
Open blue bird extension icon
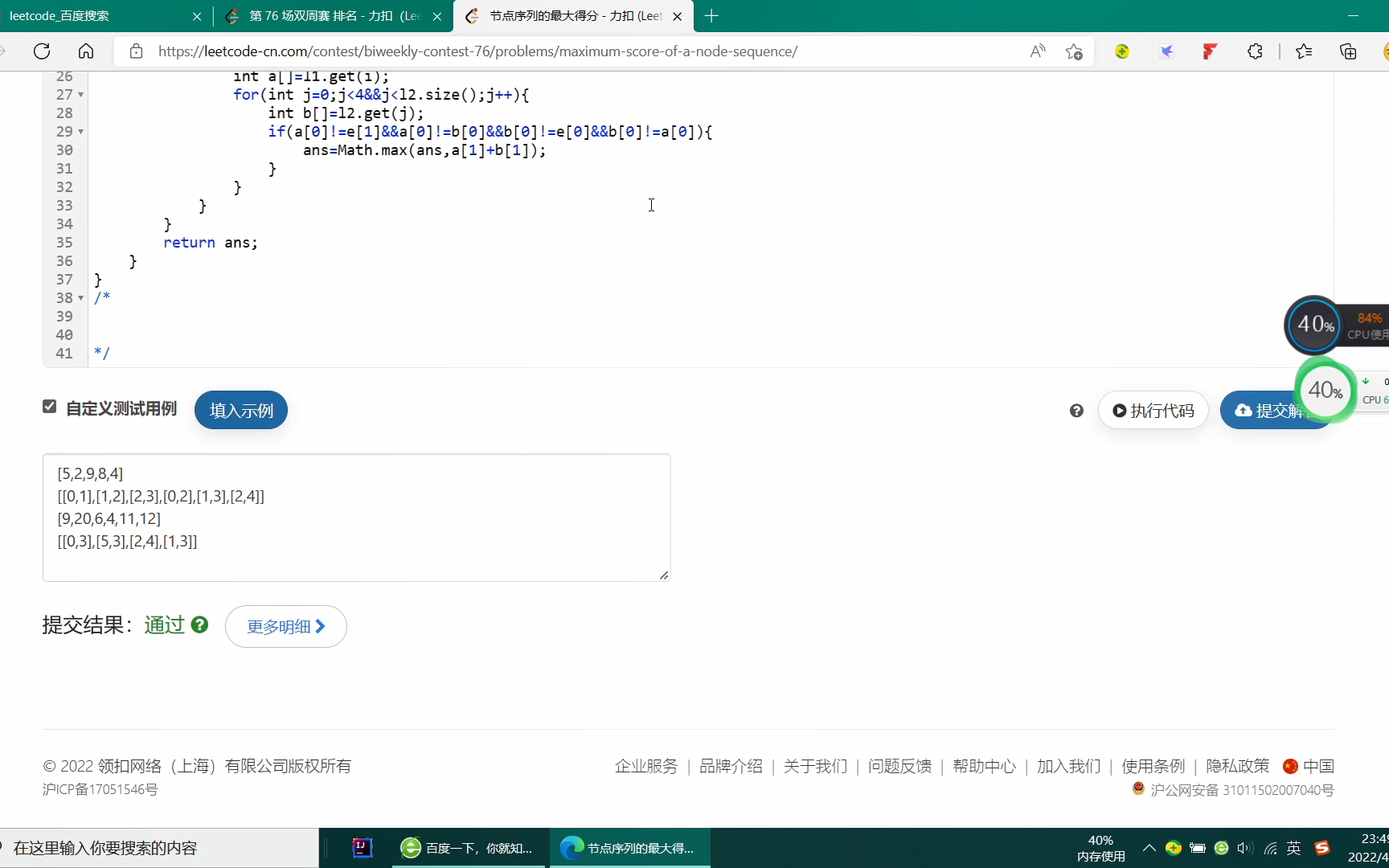tap(1166, 51)
